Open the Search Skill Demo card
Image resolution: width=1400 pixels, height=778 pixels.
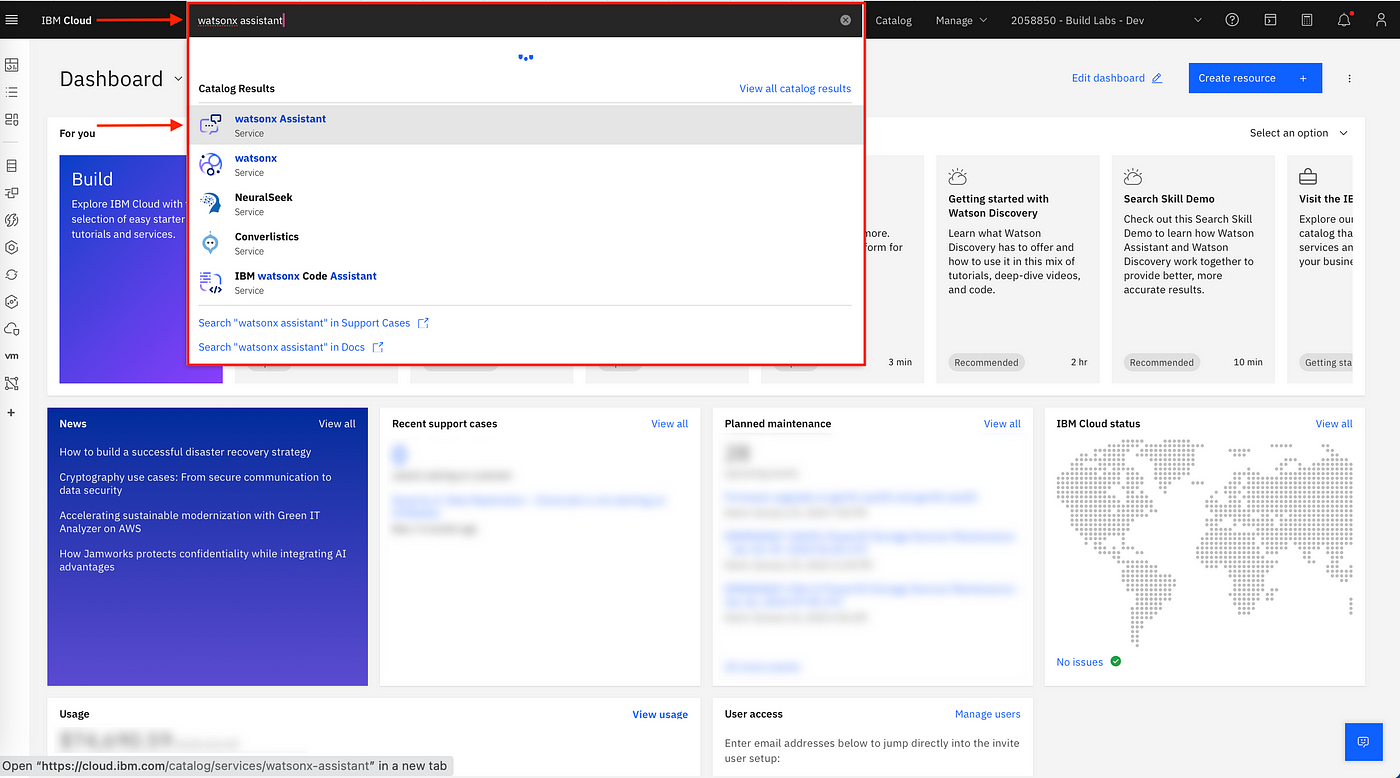point(1193,269)
